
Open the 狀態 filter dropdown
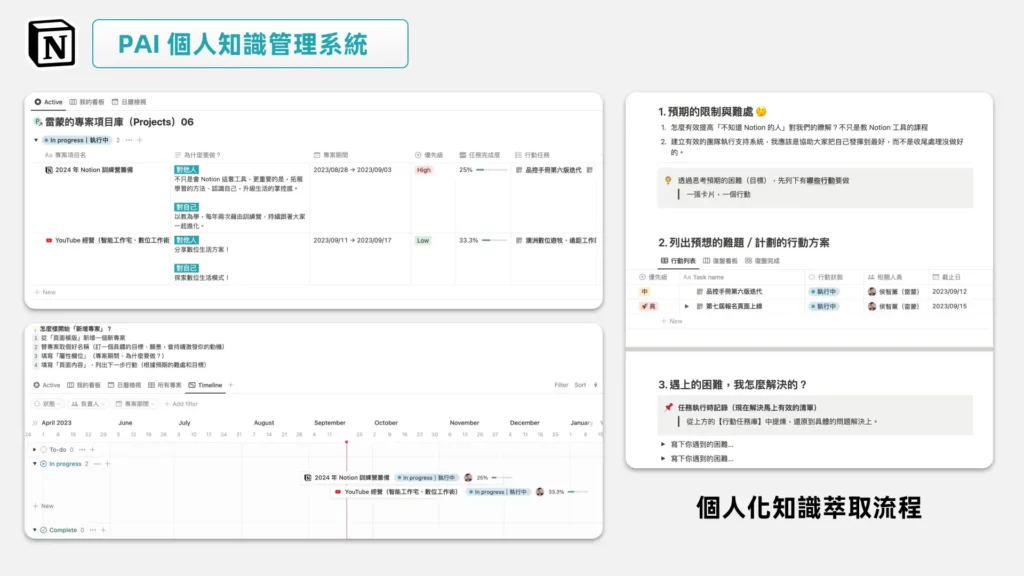click(x=48, y=404)
